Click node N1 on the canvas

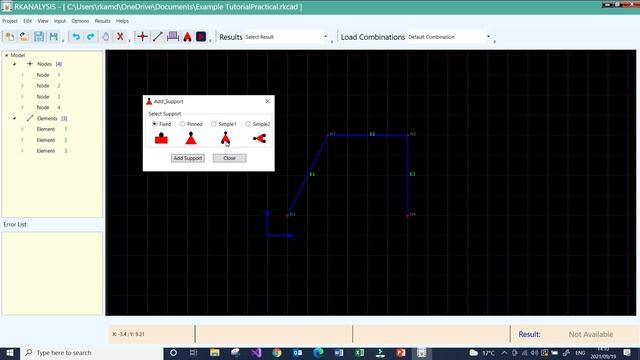pos(288,215)
